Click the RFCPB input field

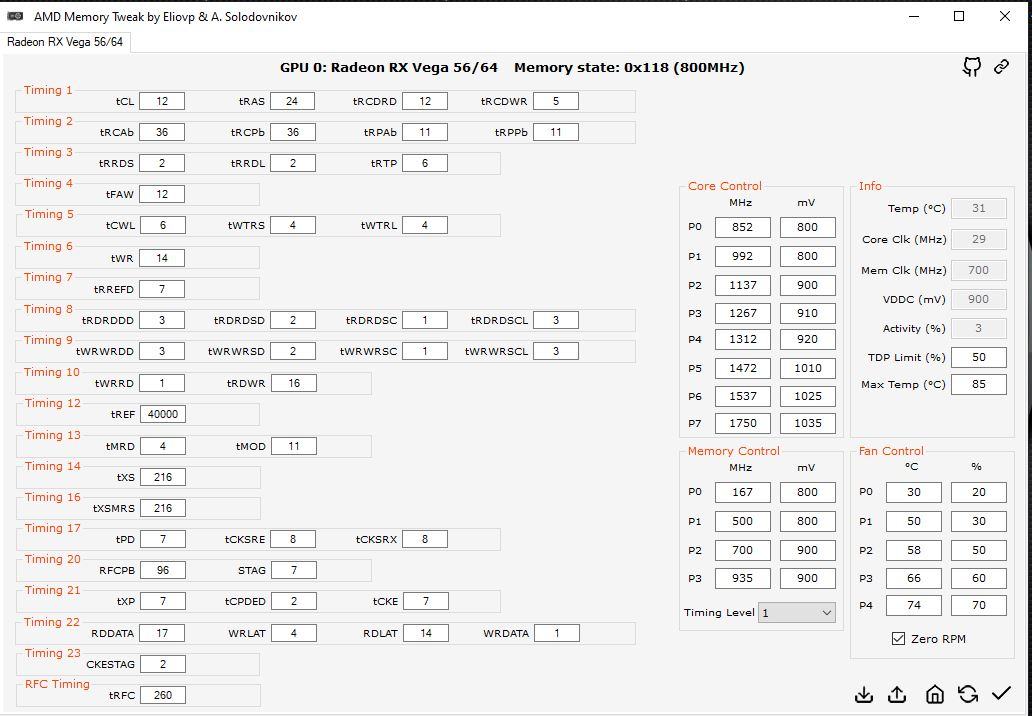(163, 570)
